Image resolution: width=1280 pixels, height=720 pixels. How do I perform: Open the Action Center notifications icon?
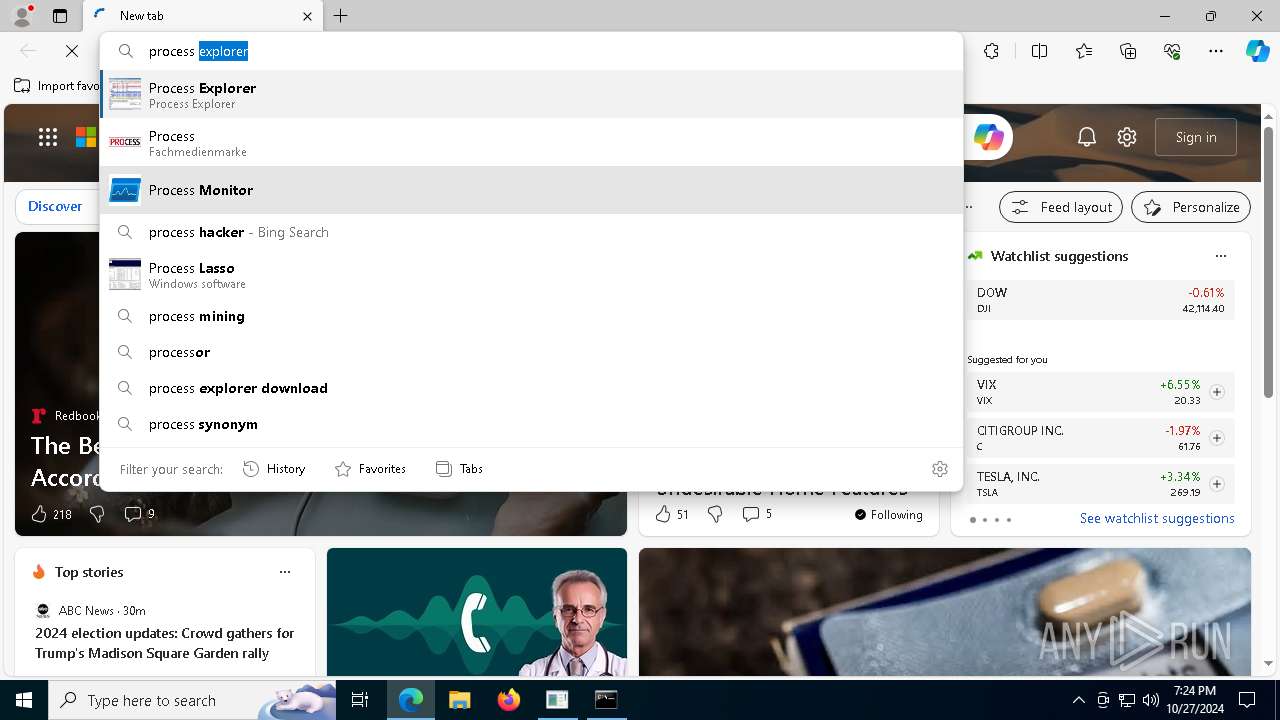point(1247,700)
